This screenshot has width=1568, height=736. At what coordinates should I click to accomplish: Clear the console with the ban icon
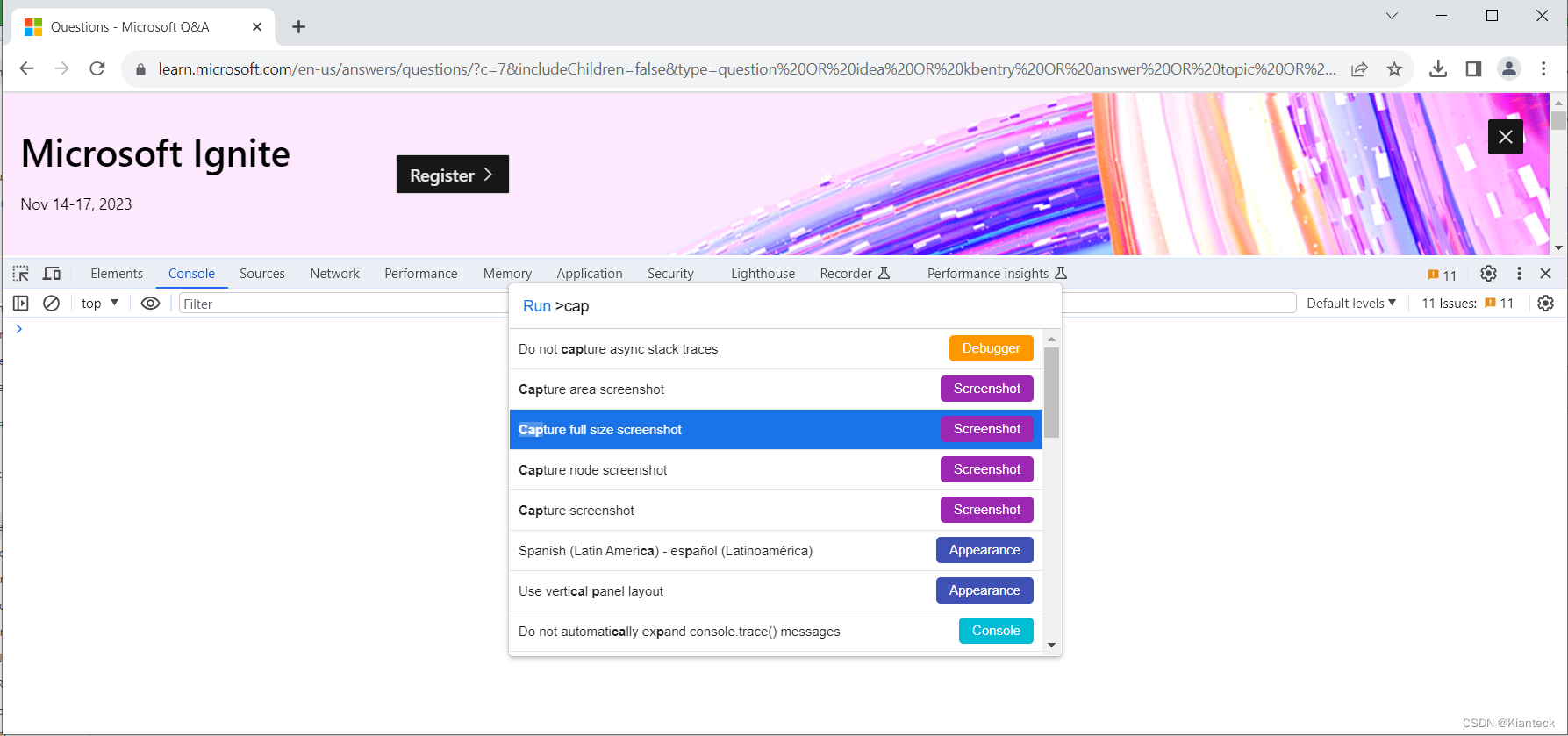(52, 304)
